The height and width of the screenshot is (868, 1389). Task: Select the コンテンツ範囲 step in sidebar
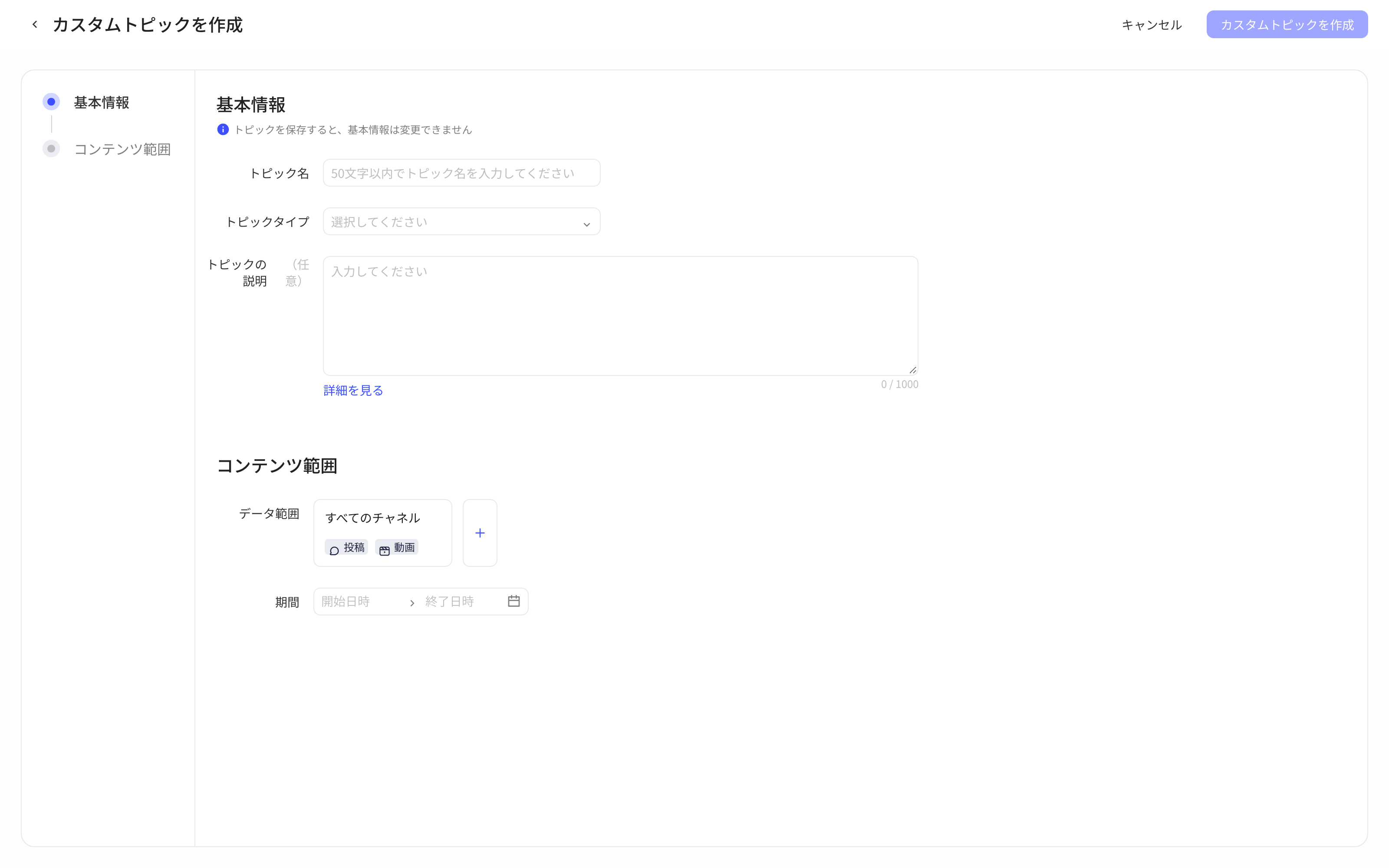point(107,149)
